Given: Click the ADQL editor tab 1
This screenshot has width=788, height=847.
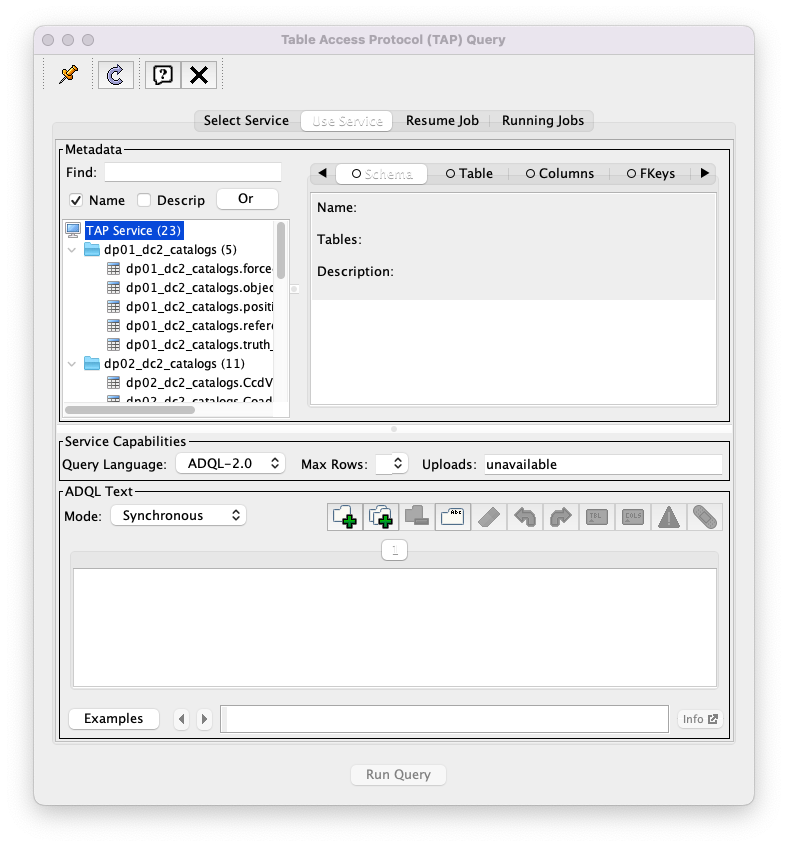Looking at the screenshot, I should [x=394, y=550].
